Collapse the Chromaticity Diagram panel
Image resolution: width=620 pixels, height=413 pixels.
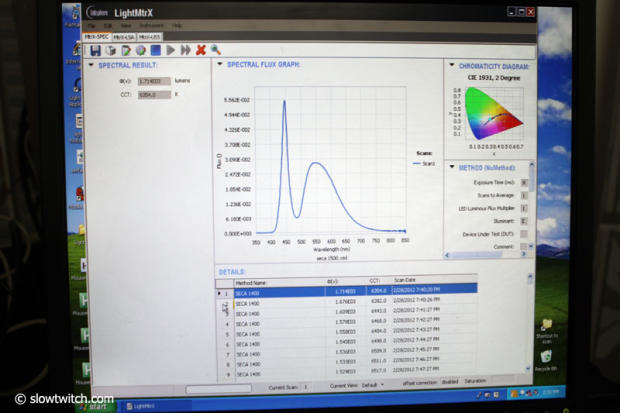pyautogui.click(x=450, y=65)
